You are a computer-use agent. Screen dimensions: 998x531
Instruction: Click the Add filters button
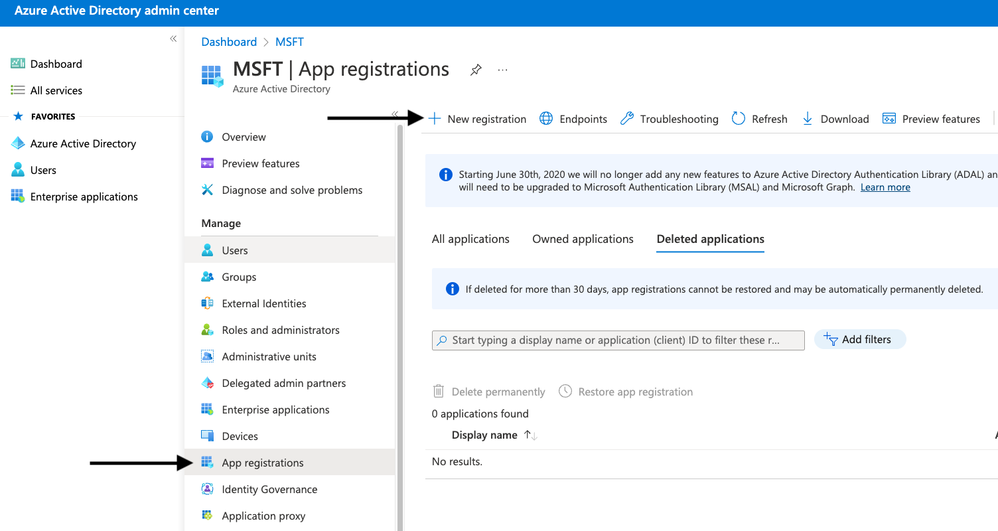(x=860, y=339)
